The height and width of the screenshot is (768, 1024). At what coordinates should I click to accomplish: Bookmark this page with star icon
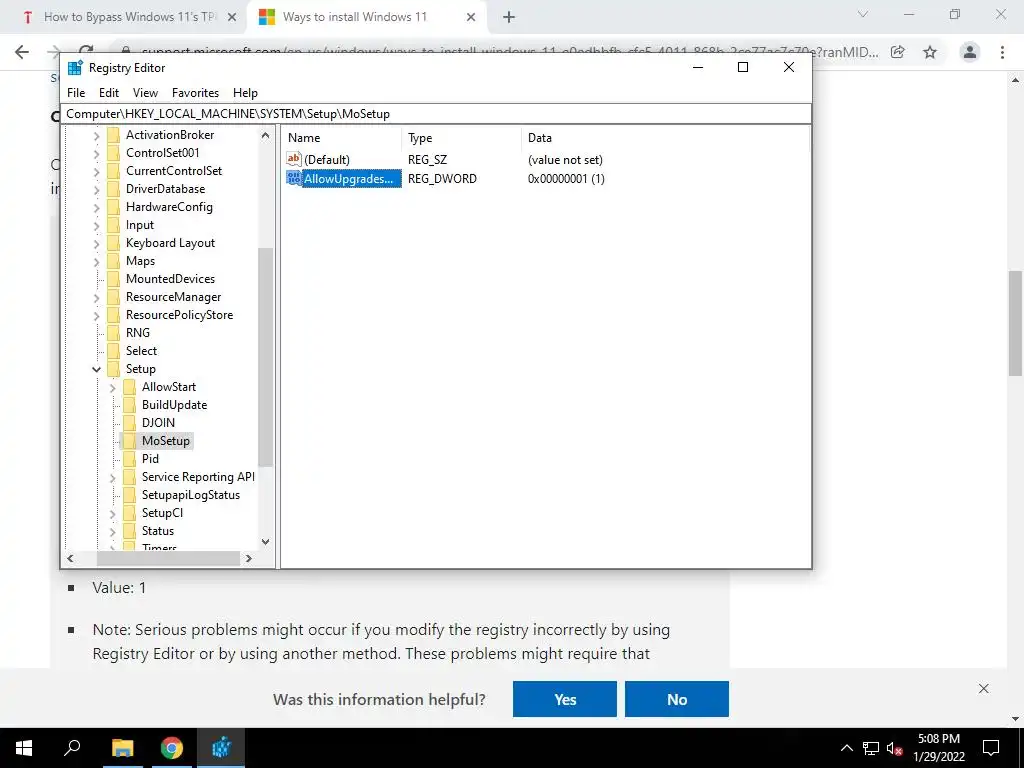(x=930, y=52)
